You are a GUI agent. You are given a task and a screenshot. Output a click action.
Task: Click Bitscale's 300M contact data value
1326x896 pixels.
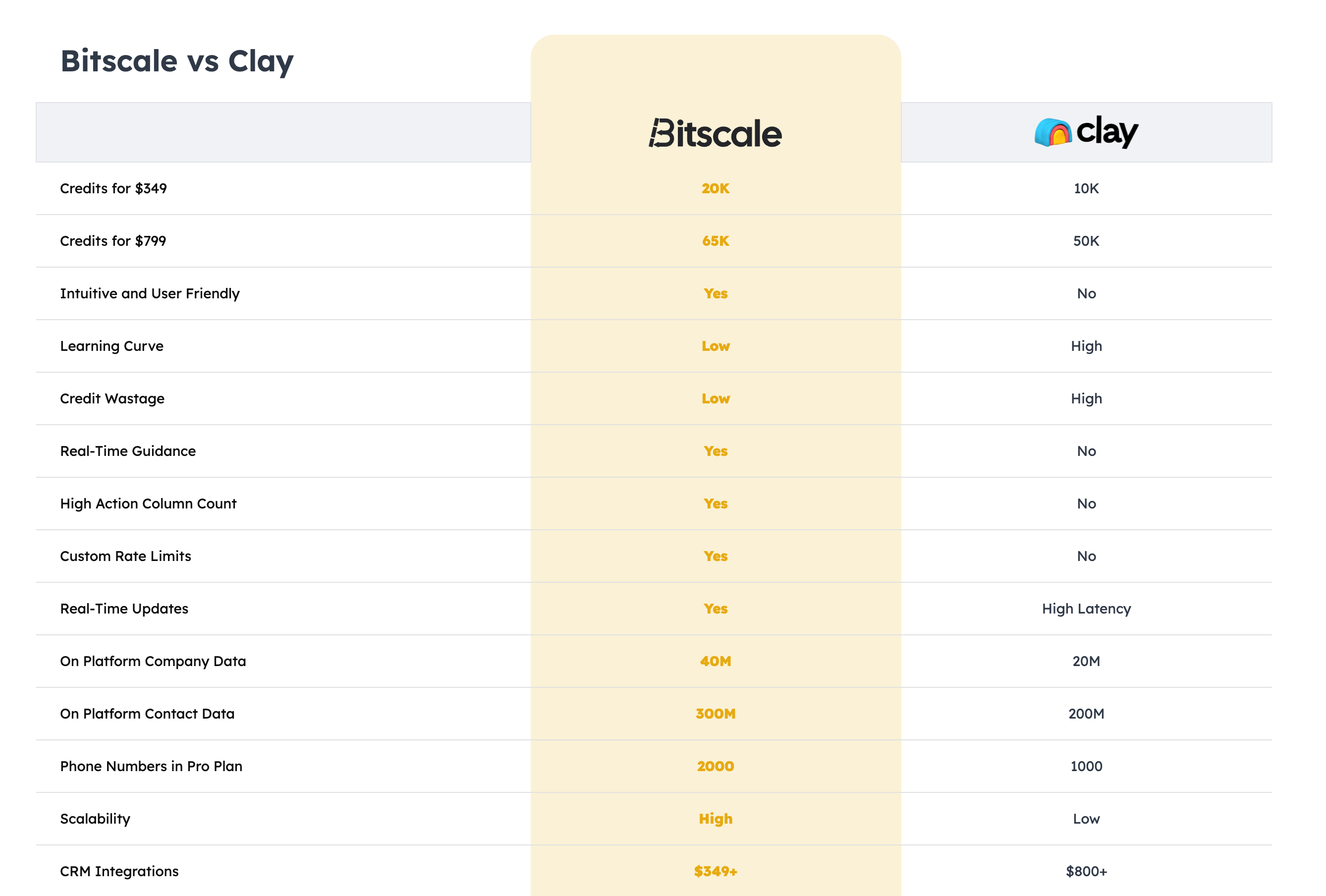click(715, 713)
